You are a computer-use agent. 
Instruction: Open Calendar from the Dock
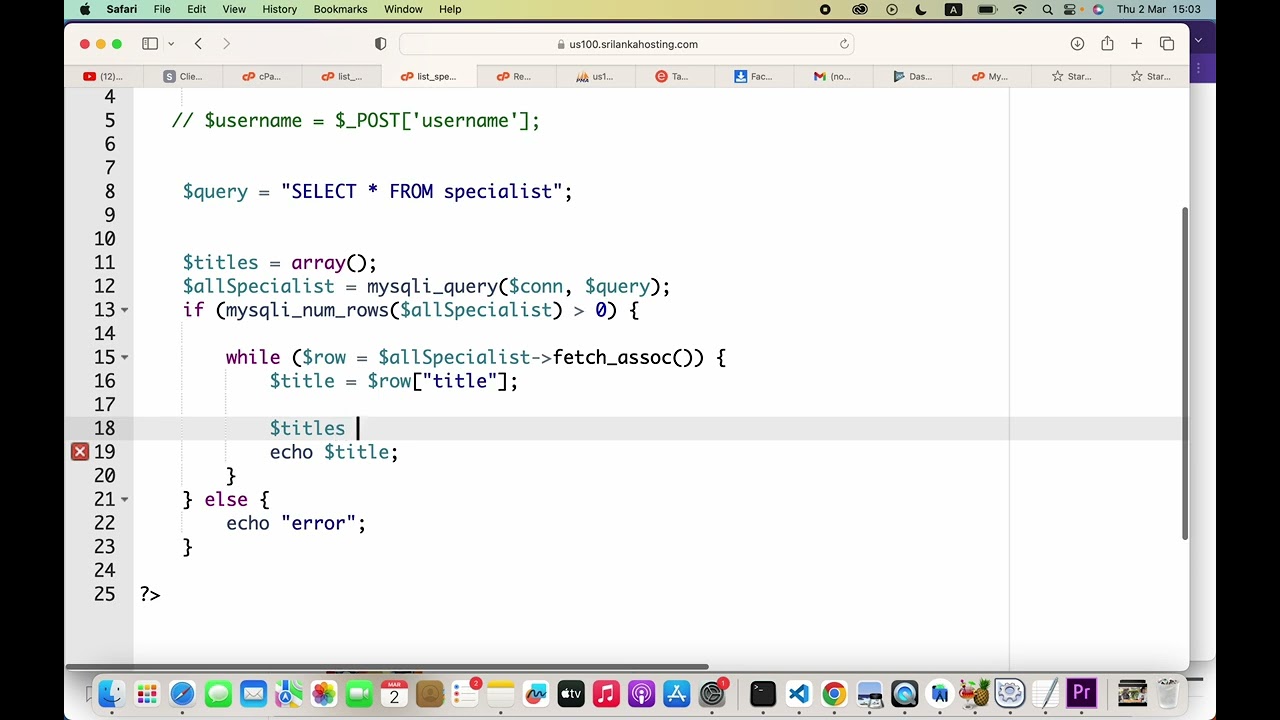pos(394,693)
